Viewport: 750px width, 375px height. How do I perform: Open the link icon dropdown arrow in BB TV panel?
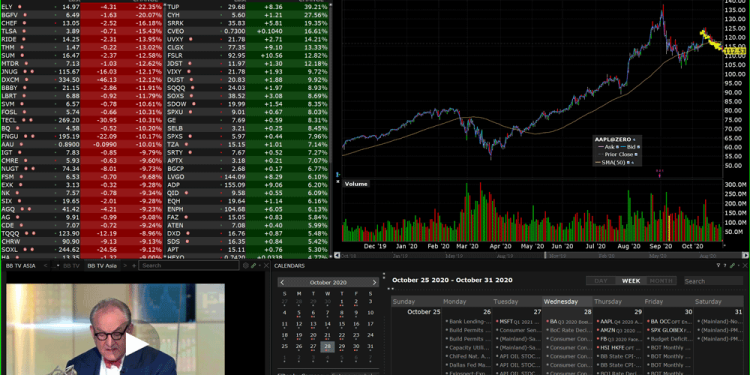pos(260,265)
